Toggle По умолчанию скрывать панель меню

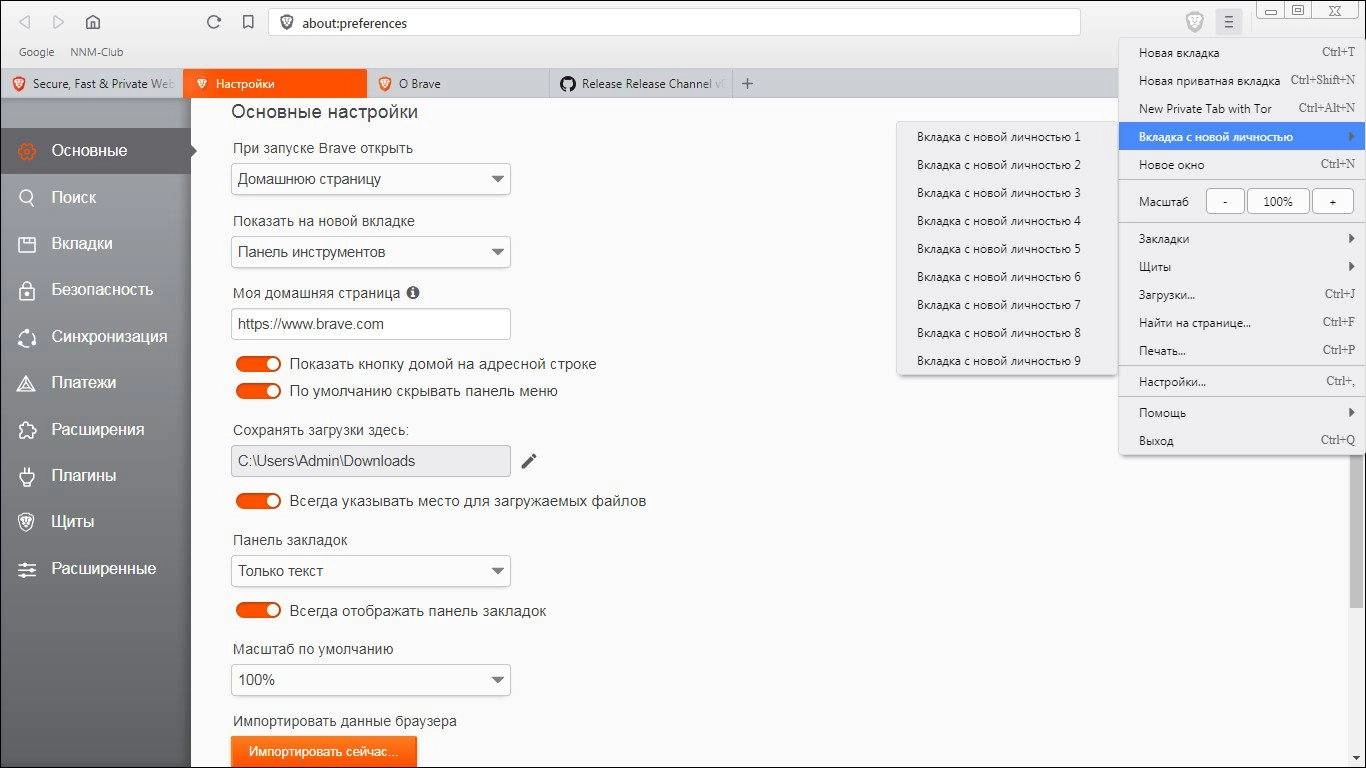pos(258,391)
